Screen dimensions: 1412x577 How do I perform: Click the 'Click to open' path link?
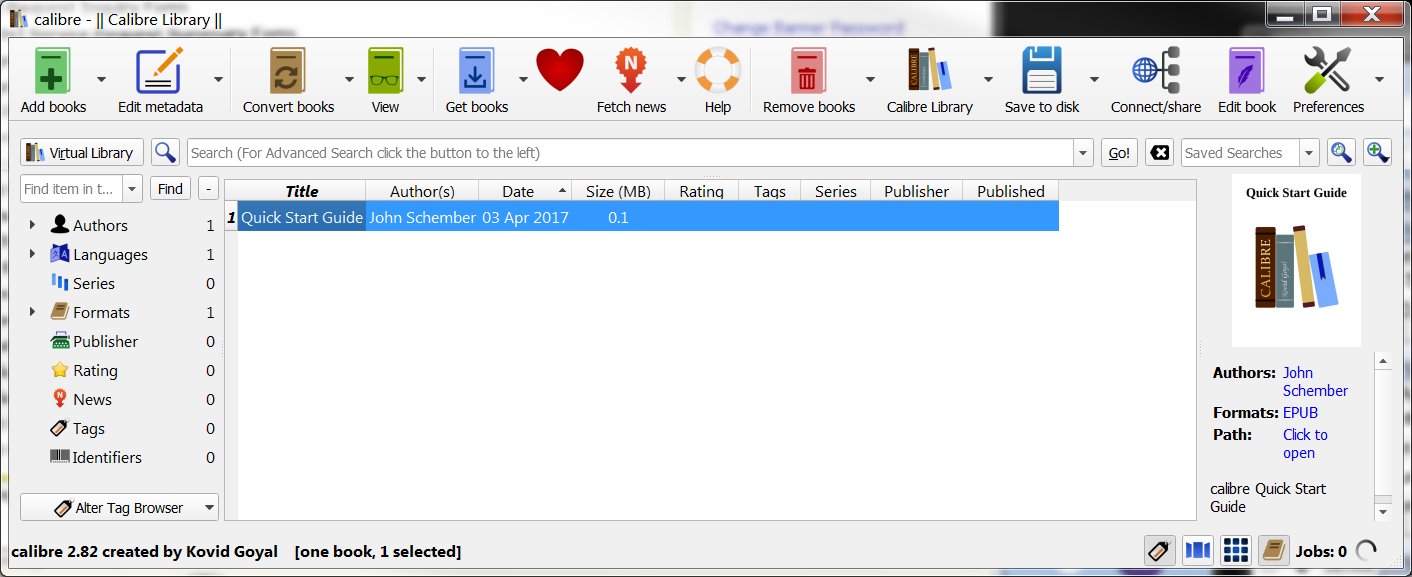[1305, 444]
